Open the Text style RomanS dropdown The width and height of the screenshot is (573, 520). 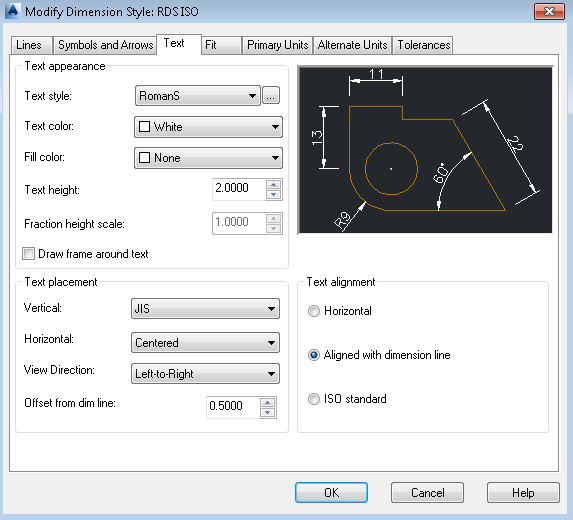tap(198, 96)
